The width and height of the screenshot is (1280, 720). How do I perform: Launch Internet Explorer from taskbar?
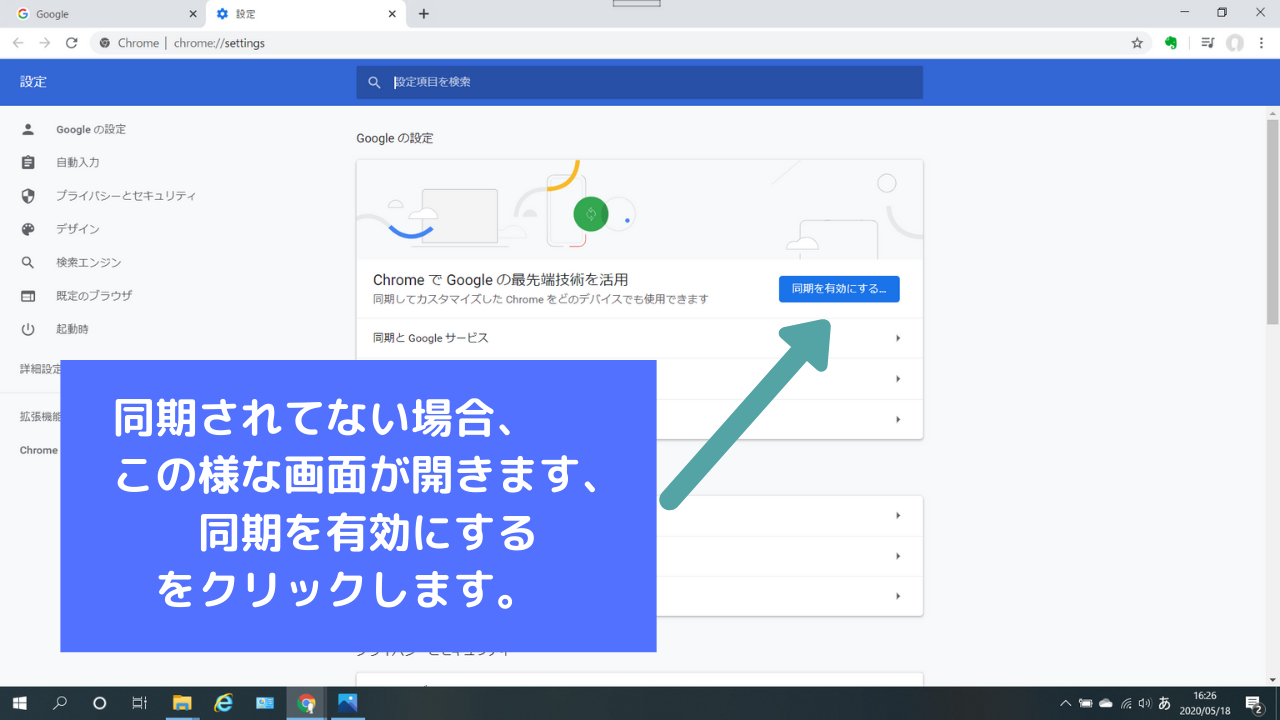224,703
